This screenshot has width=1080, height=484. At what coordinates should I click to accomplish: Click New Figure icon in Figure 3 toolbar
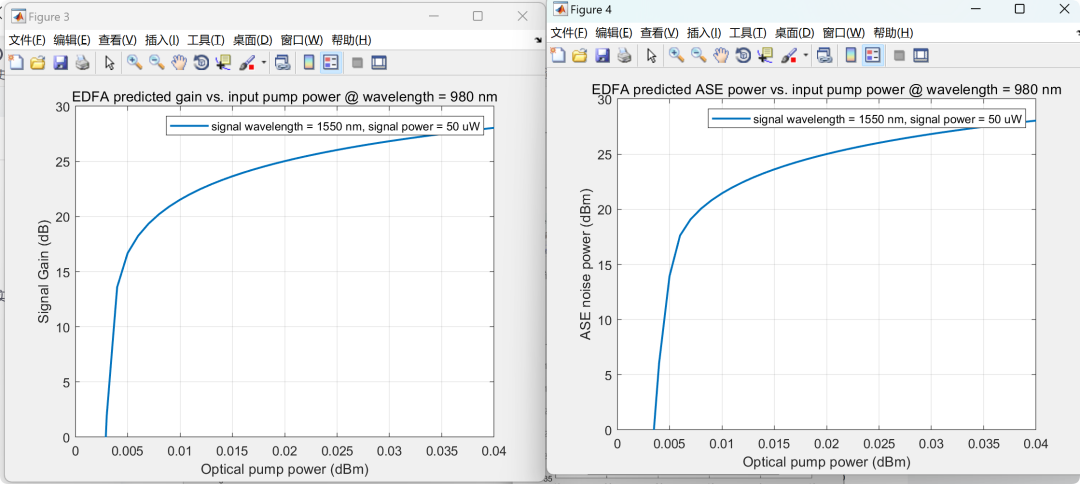(17, 63)
